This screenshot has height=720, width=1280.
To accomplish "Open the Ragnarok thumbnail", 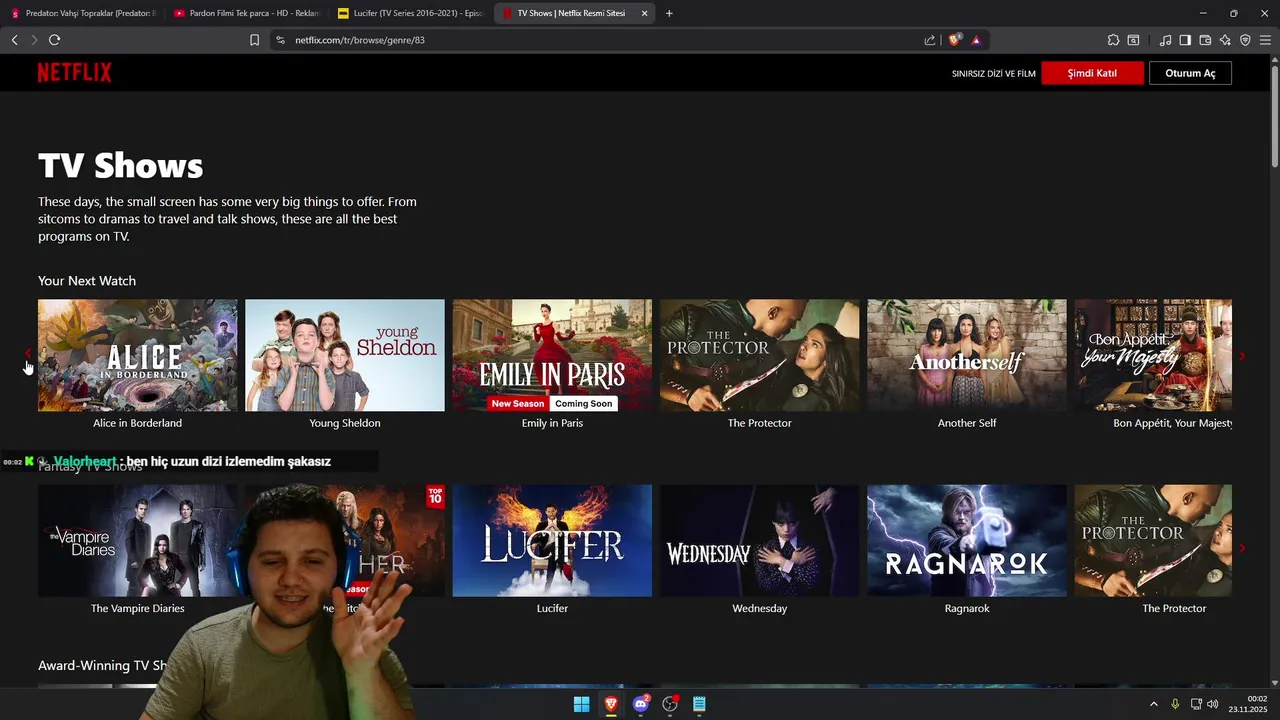I will click(x=967, y=541).
